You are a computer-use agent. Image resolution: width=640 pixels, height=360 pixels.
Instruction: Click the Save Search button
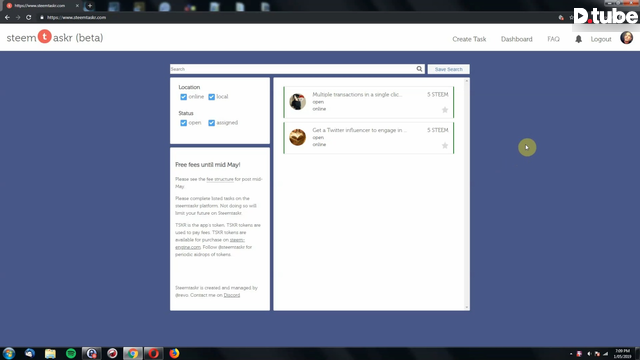coord(449,69)
